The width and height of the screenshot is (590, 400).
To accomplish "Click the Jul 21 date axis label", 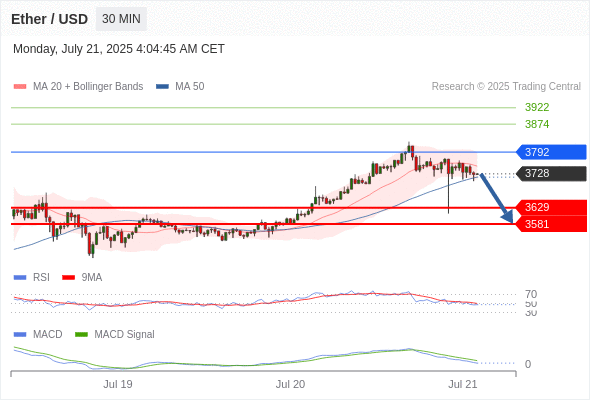I will coord(462,384).
